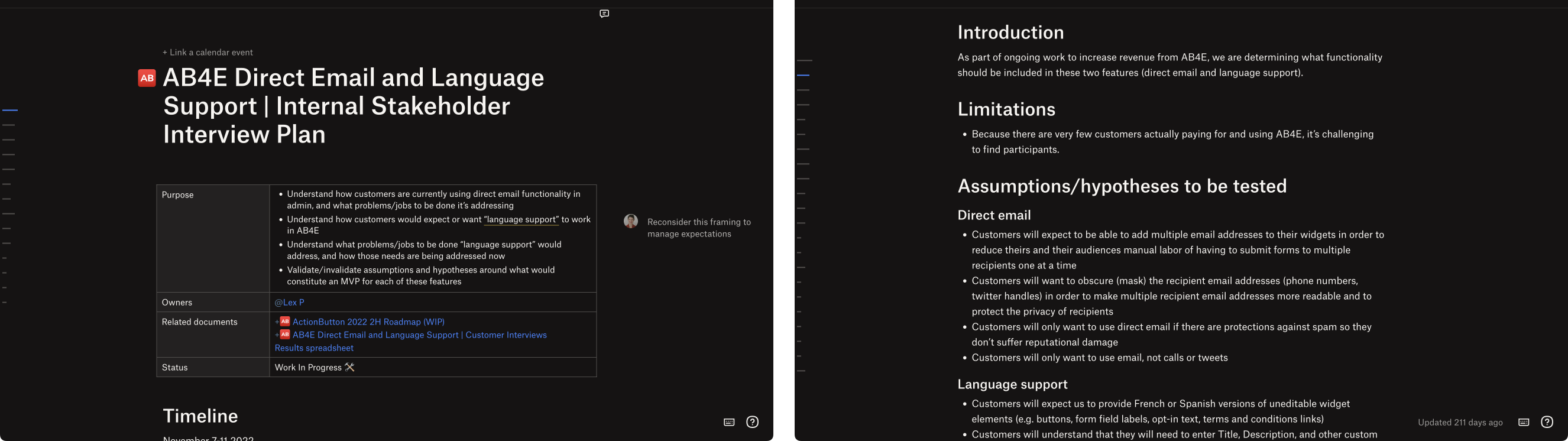Click the "Purpose" table cell
Screen dimensions: 1568x441
tap(213, 238)
